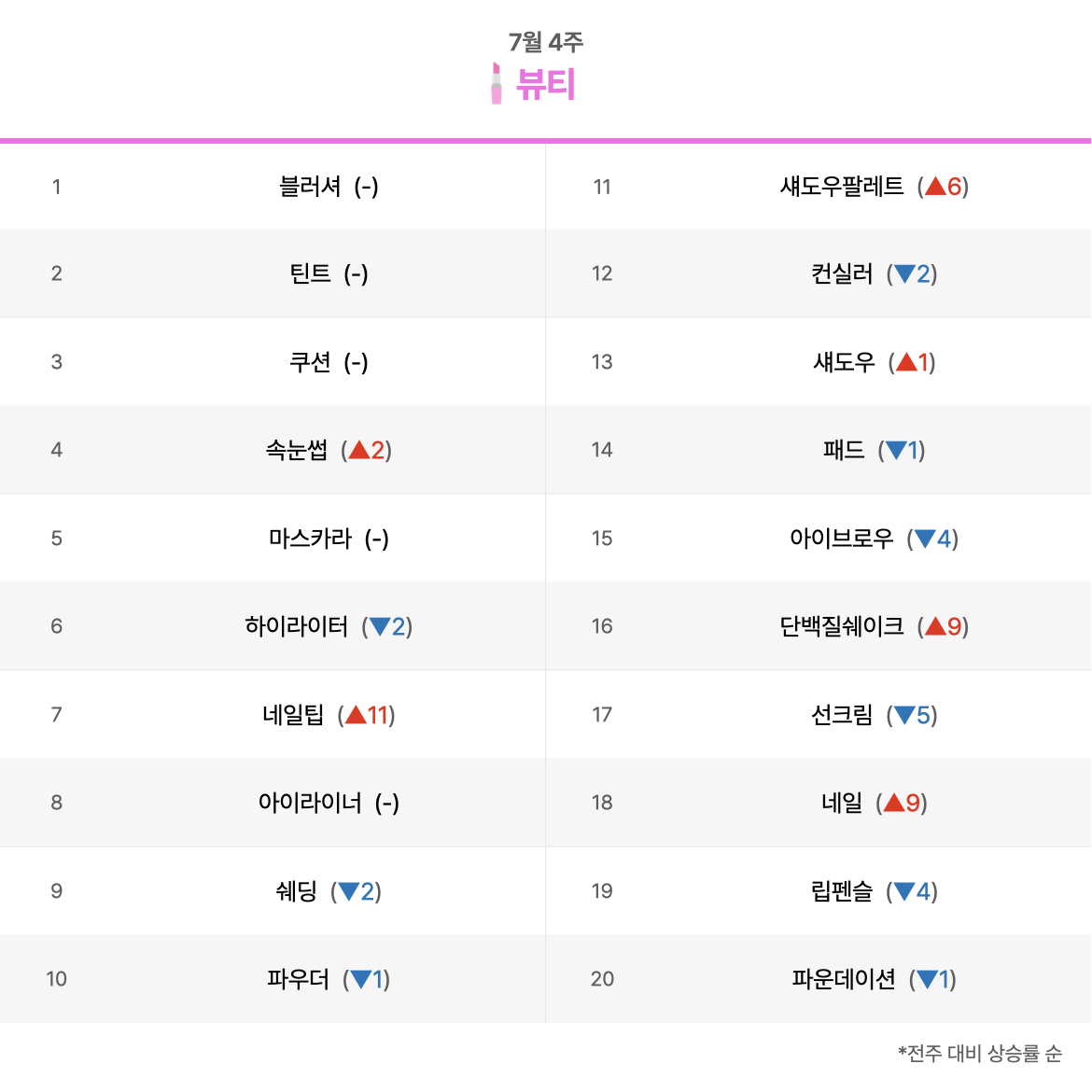Open the 틴트 keyword entry

click(310, 273)
